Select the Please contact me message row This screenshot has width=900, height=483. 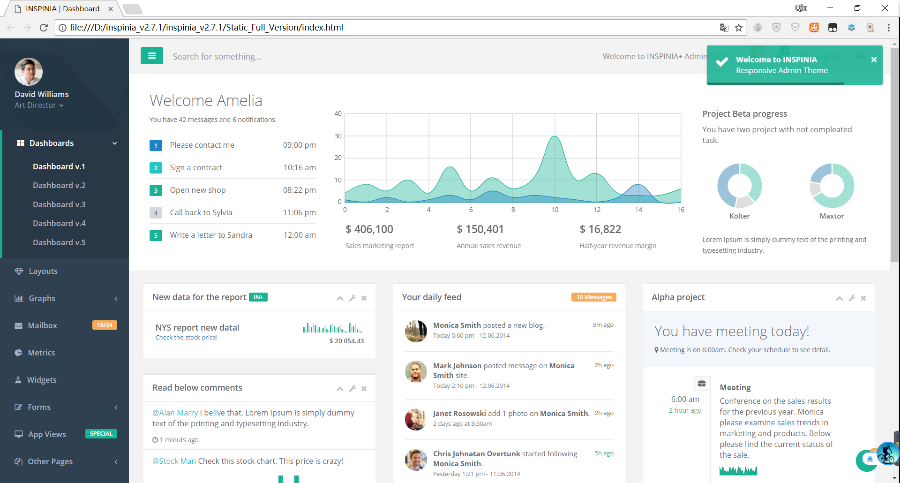[232, 145]
